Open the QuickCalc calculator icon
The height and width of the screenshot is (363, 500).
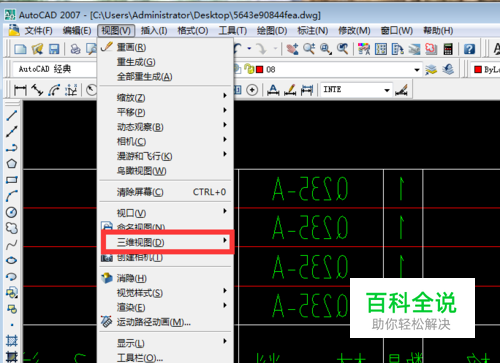tap(448, 49)
